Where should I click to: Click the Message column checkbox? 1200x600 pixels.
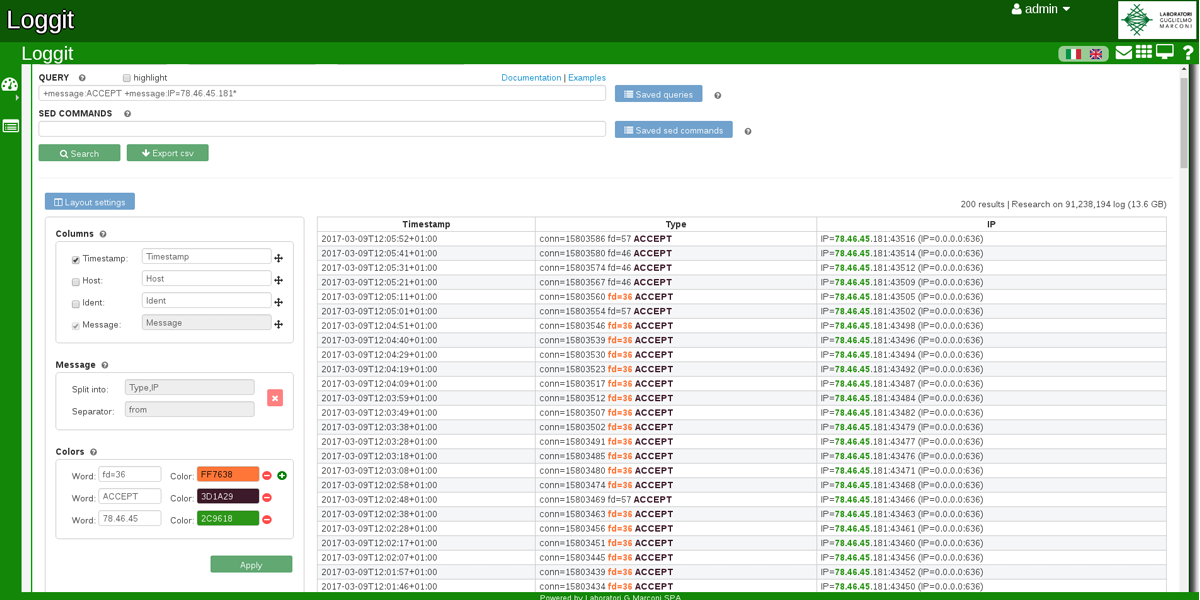(x=76, y=326)
